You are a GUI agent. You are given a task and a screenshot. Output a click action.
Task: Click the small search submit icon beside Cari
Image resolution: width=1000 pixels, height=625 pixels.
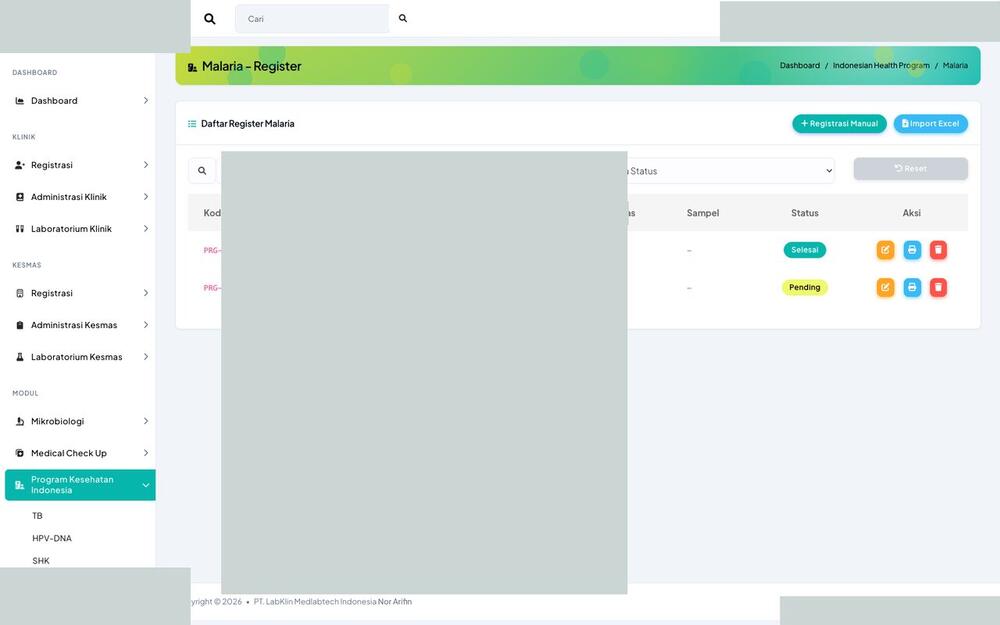[x=403, y=18]
